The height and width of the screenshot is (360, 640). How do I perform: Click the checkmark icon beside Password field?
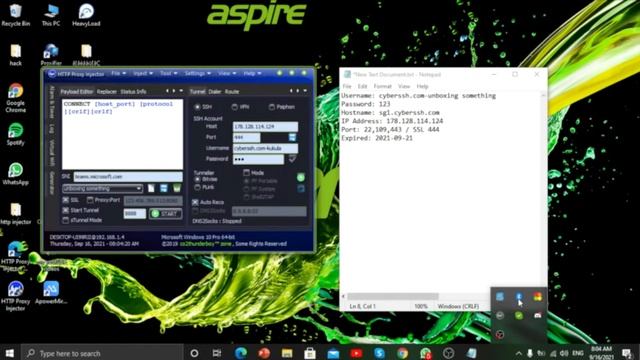(292, 159)
